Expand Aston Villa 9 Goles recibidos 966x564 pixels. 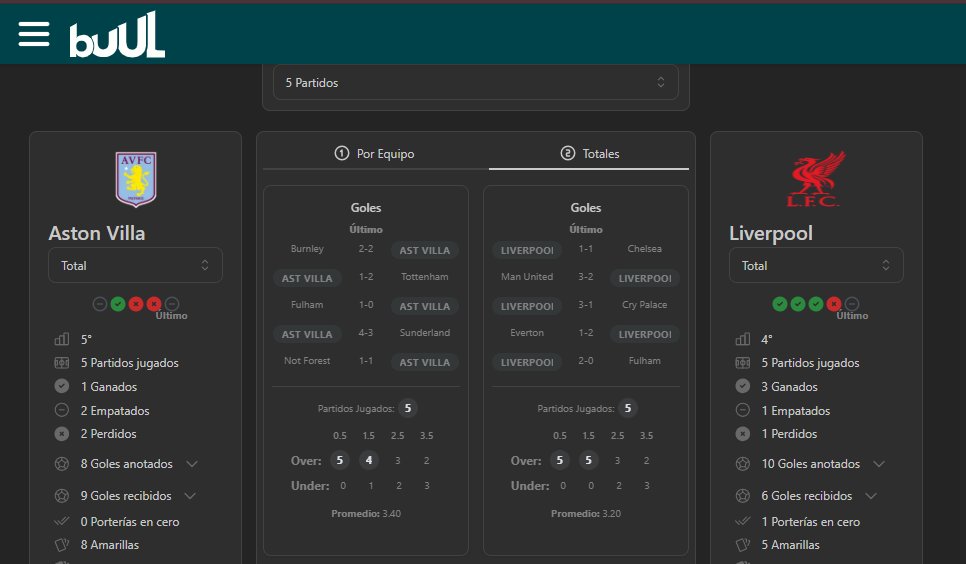(x=190, y=496)
